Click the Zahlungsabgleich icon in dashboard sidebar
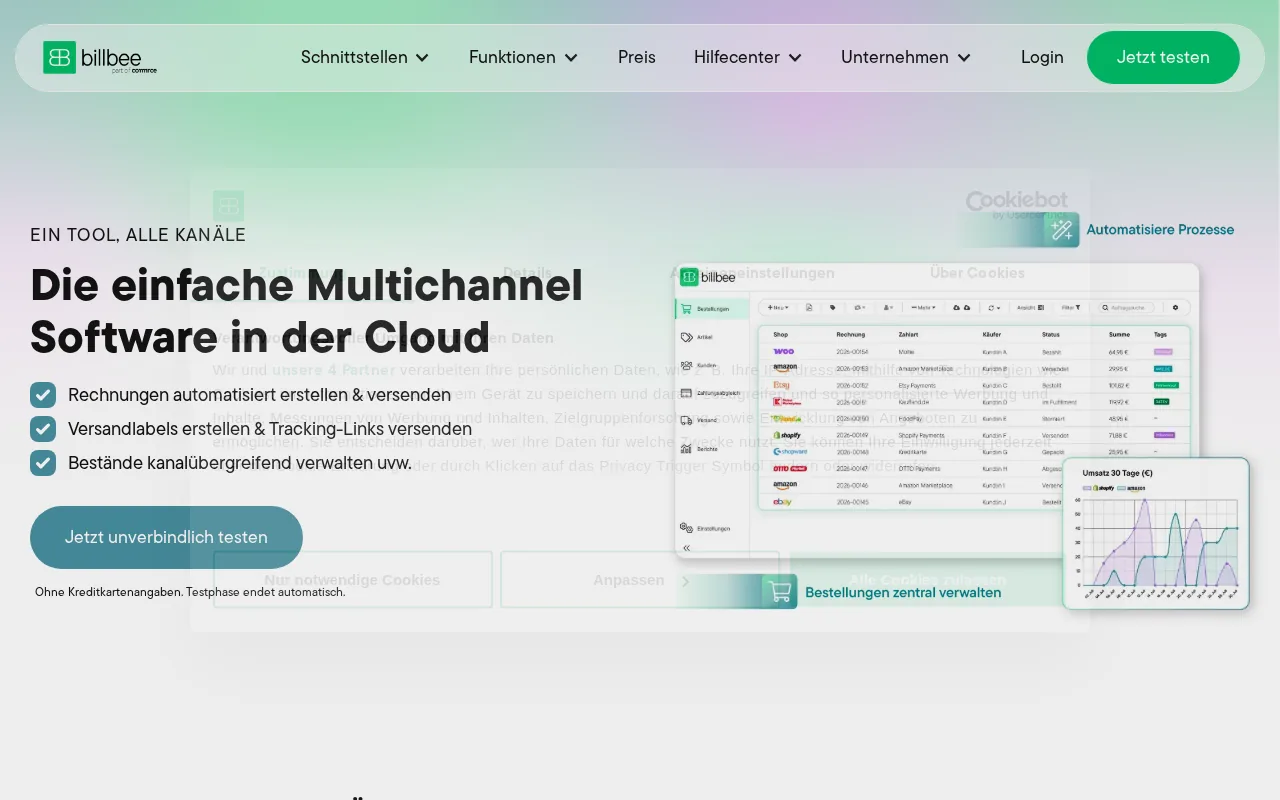 [x=686, y=393]
